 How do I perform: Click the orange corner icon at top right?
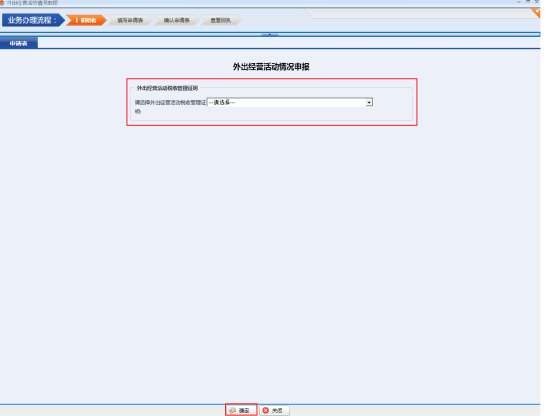[x=536, y=13]
